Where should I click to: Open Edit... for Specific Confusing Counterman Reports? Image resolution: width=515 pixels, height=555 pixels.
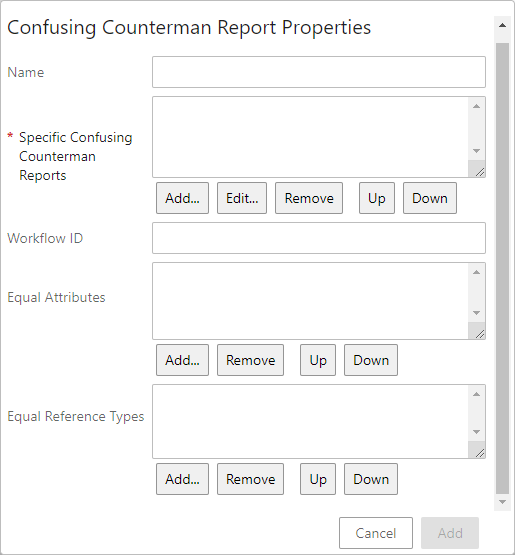[x=242, y=198]
